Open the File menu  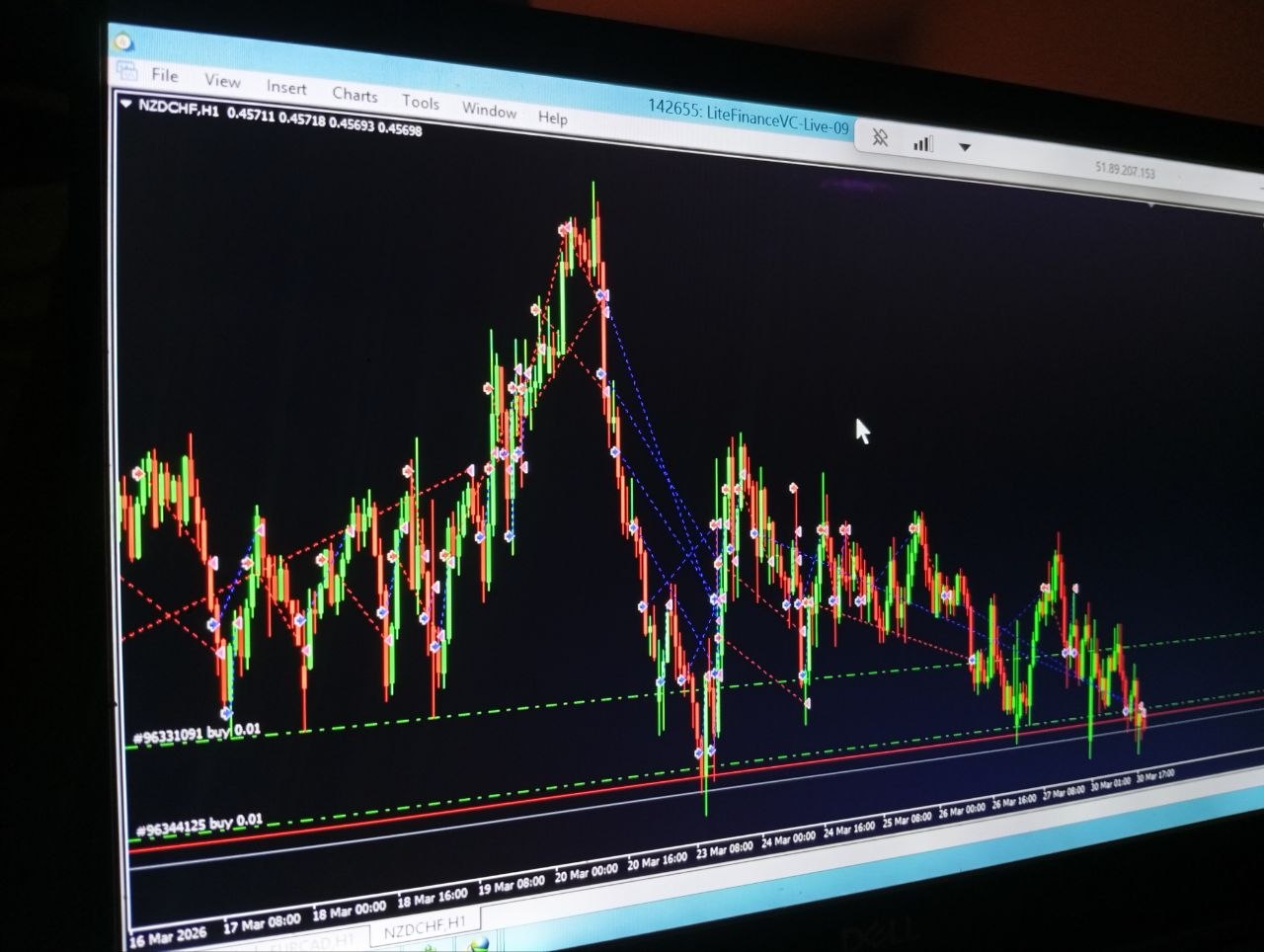pos(164,76)
